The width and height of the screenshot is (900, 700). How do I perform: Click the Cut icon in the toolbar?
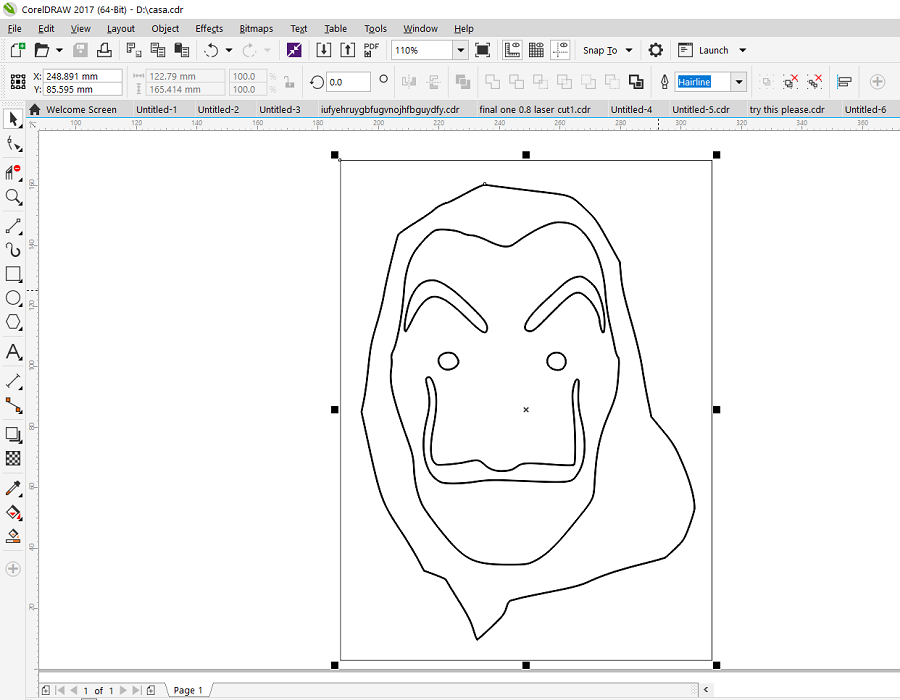click(134, 50)
